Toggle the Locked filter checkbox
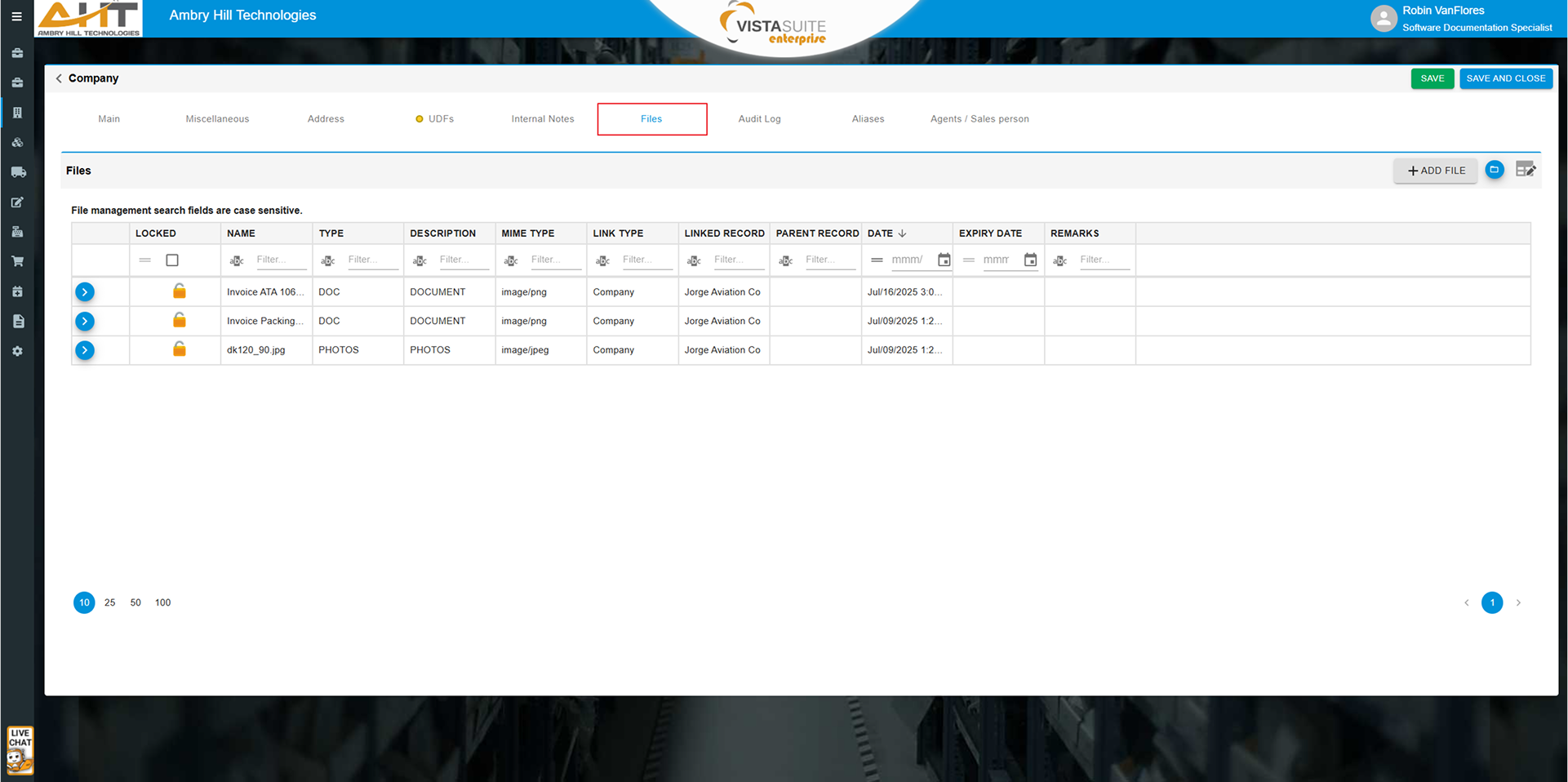The image size is (1568, 782). [x=172, y=260]
